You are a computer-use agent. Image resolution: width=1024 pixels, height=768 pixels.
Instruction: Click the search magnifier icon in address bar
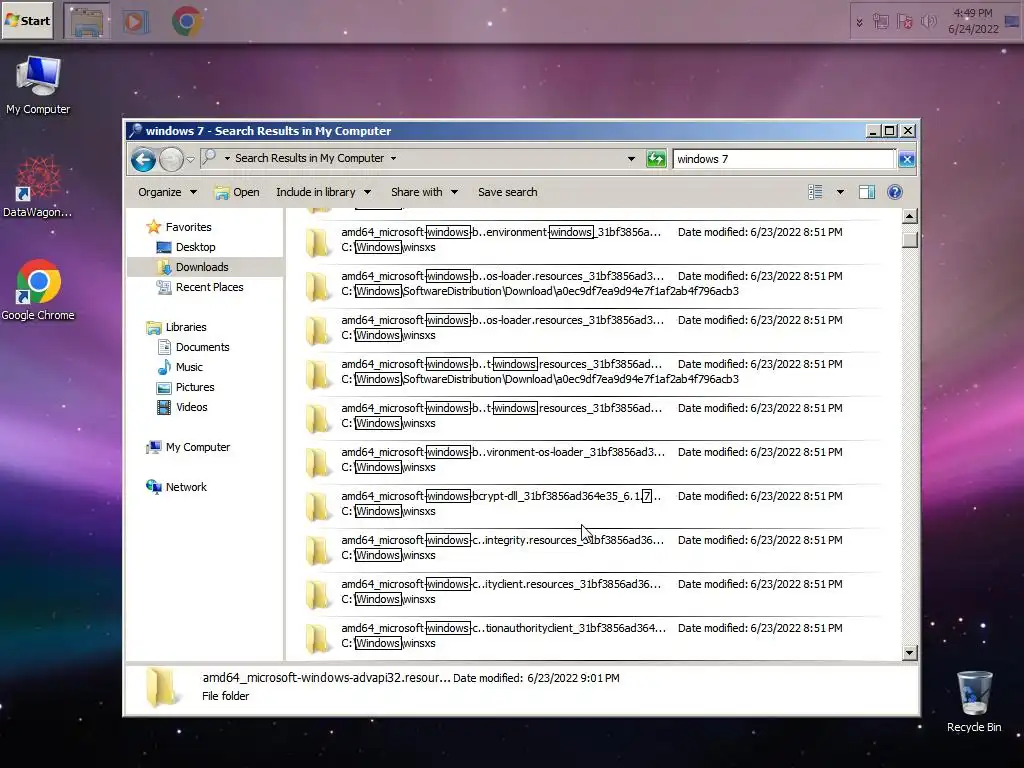[x=209, y=157]
